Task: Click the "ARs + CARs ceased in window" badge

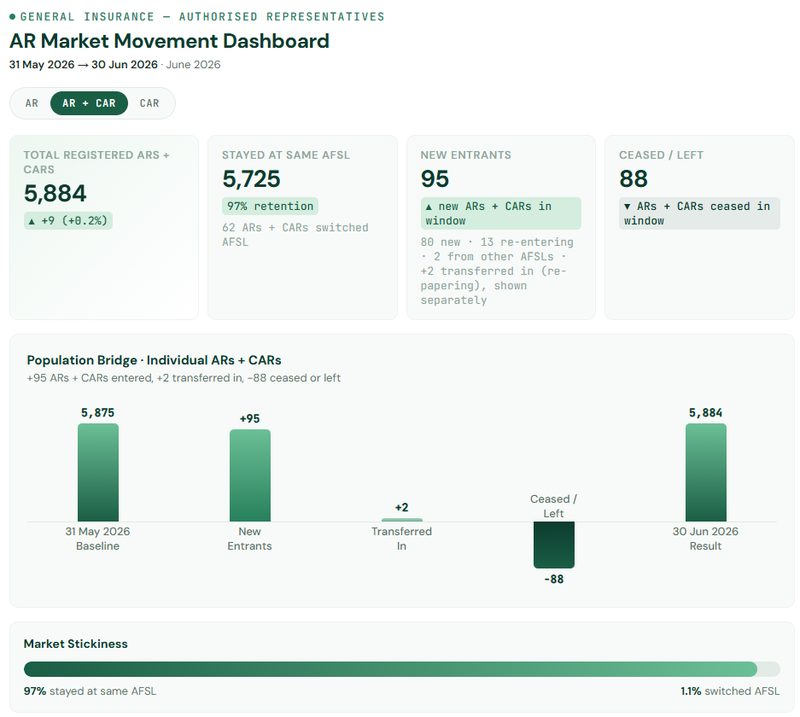Action: pos(699,213)
